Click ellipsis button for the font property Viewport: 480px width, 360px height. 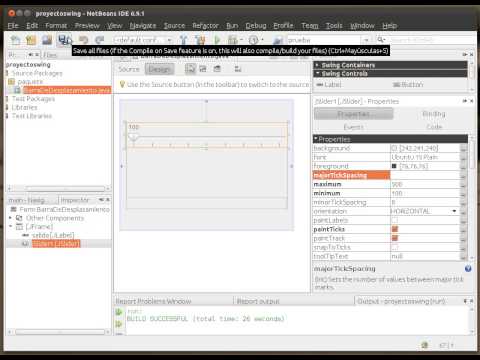point(463,157)
